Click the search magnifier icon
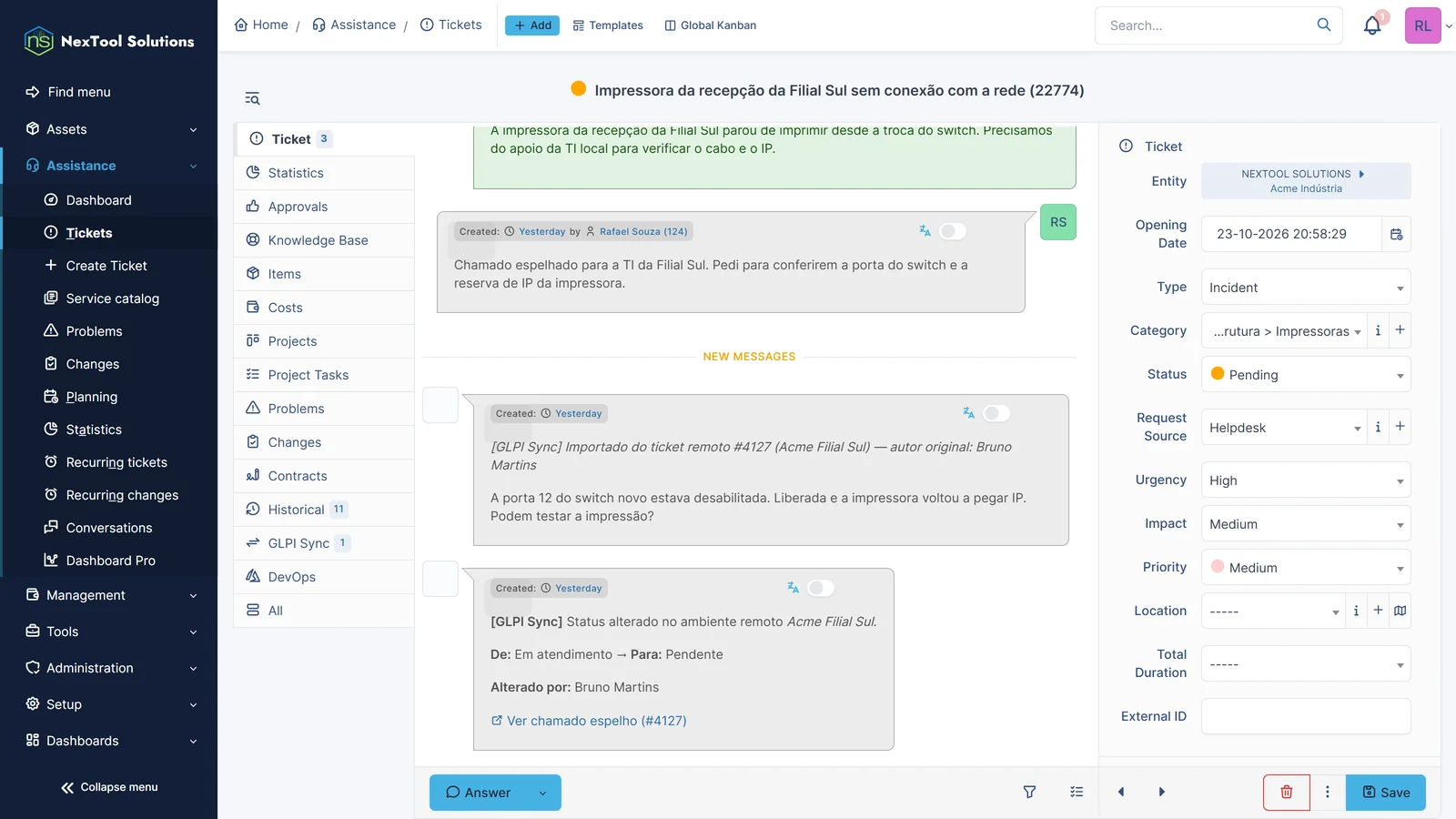This screenshot has width=1456, height=819. point(1324,25)
